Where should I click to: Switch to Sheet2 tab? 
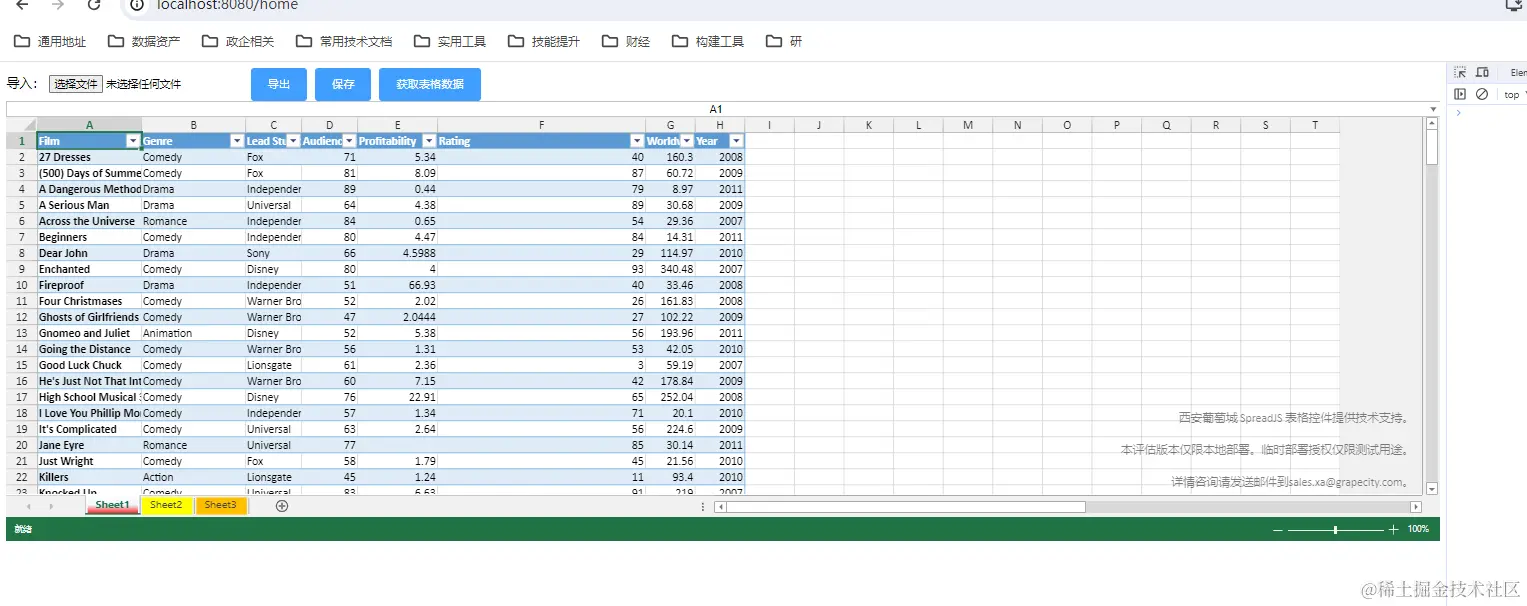(166, 506)
